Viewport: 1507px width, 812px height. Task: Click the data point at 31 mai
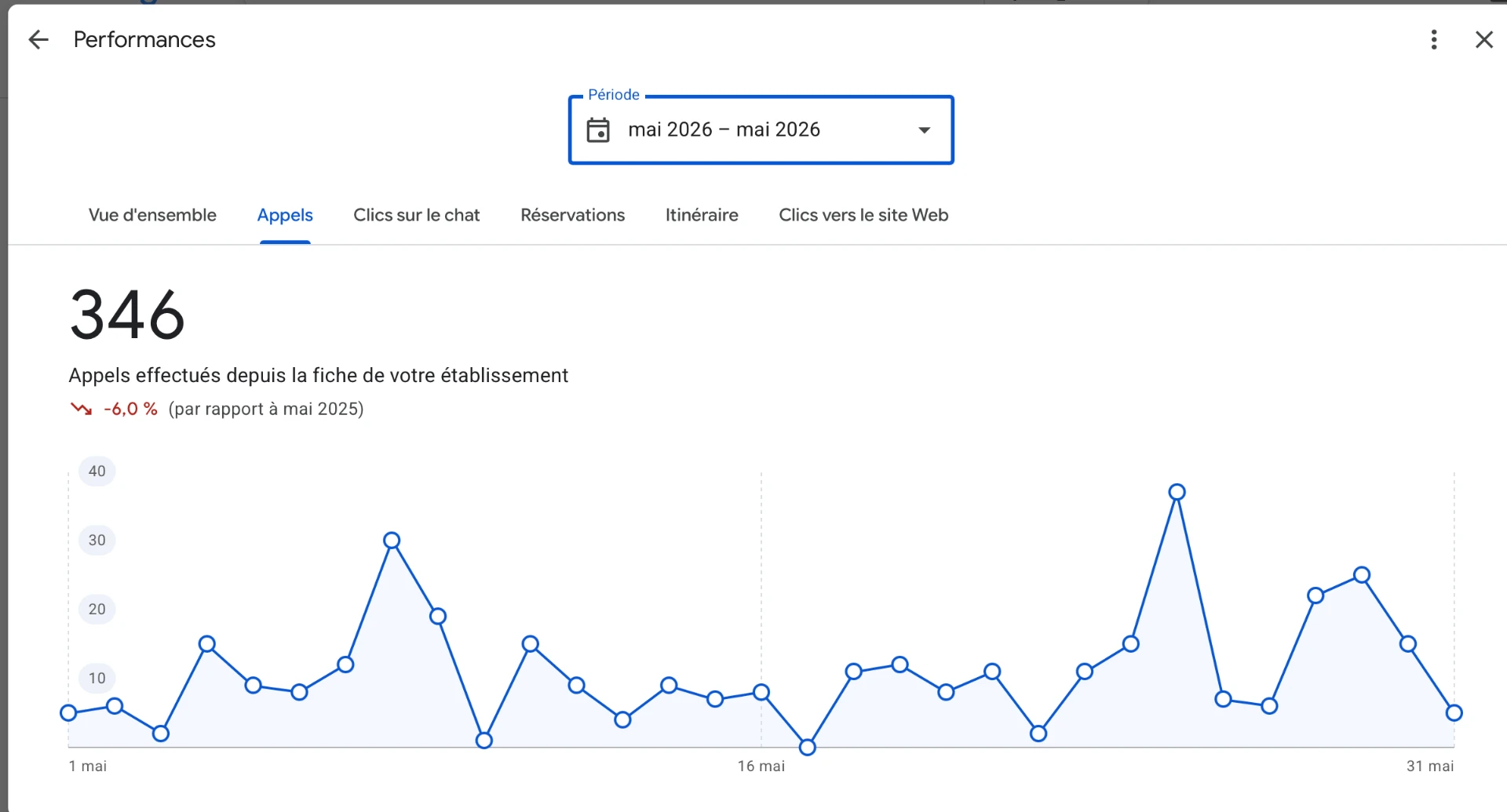(x=1454, y=712)
